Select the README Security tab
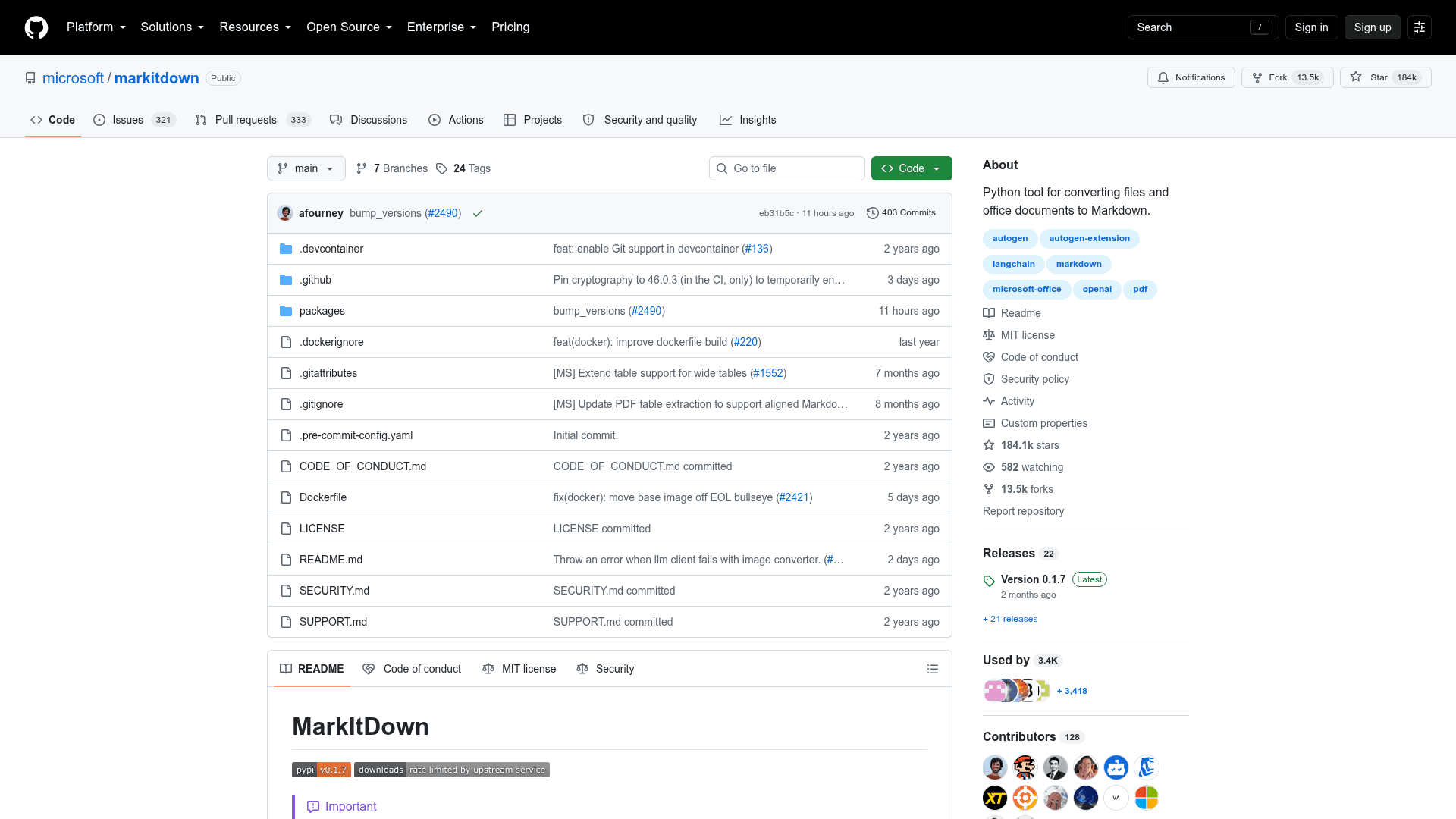1456x819 pixels. coord(605,669)
